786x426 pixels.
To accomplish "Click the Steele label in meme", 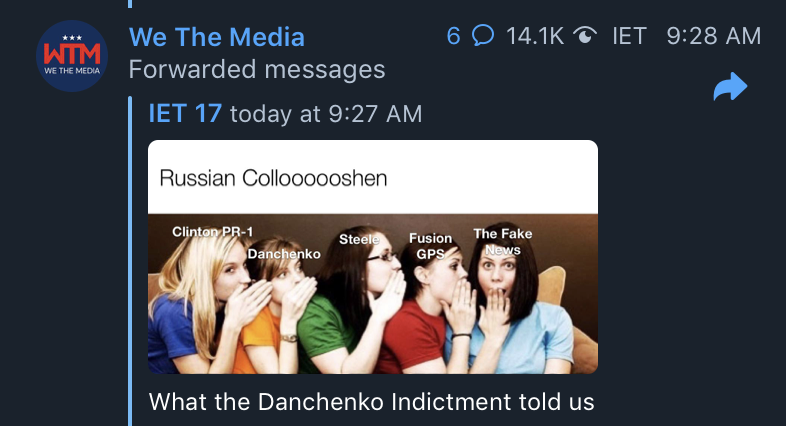I will [359, 239].
